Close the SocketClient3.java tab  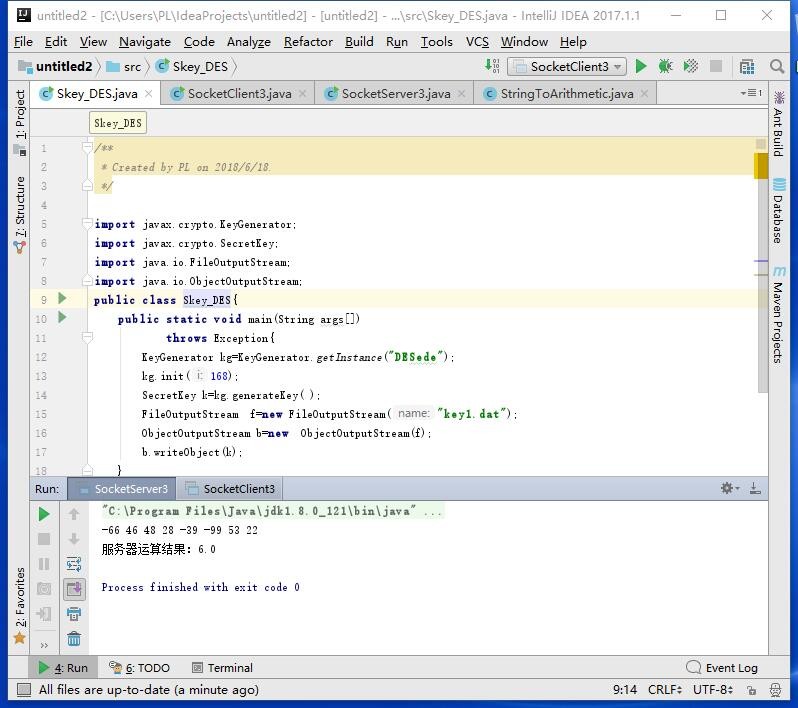(303, 94)
